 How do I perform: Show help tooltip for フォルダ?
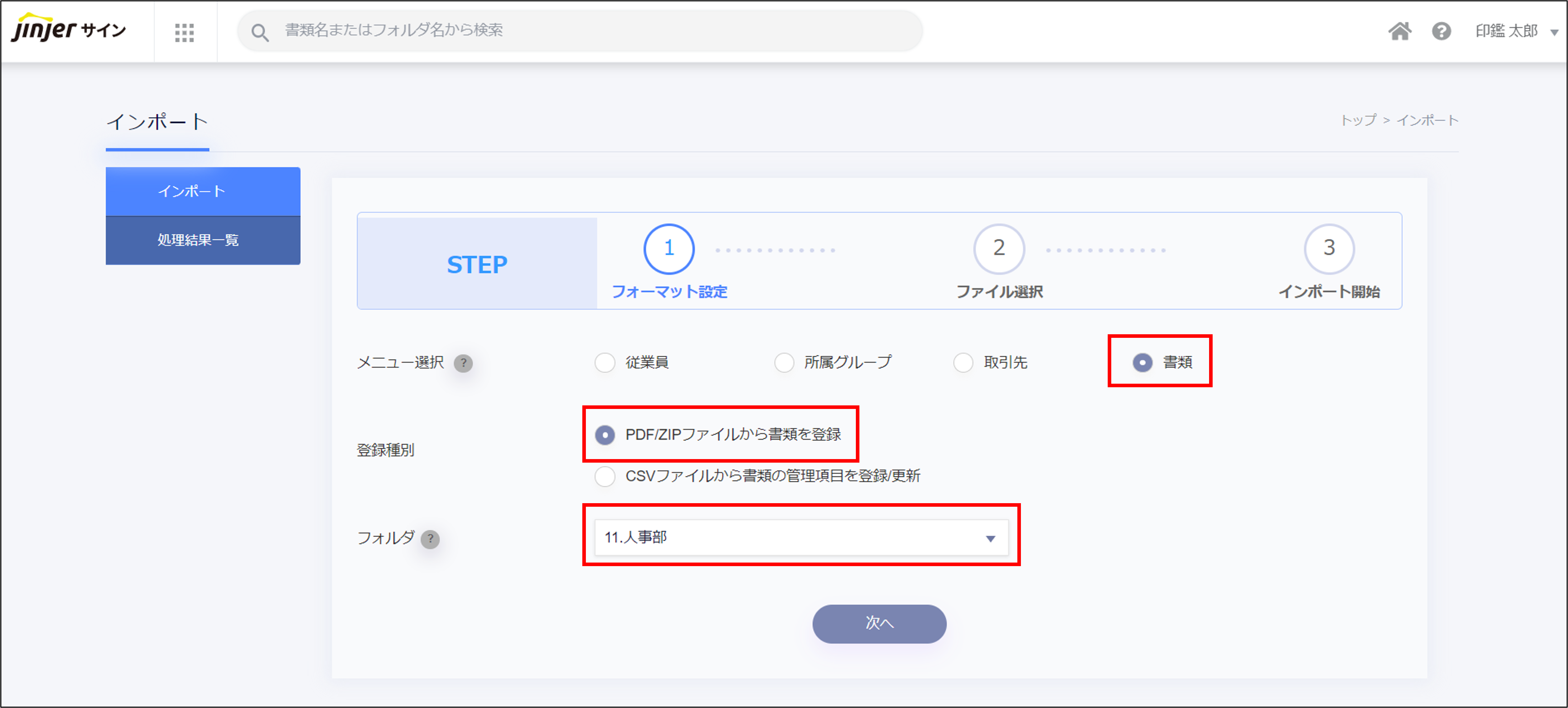tap(430, 539)
